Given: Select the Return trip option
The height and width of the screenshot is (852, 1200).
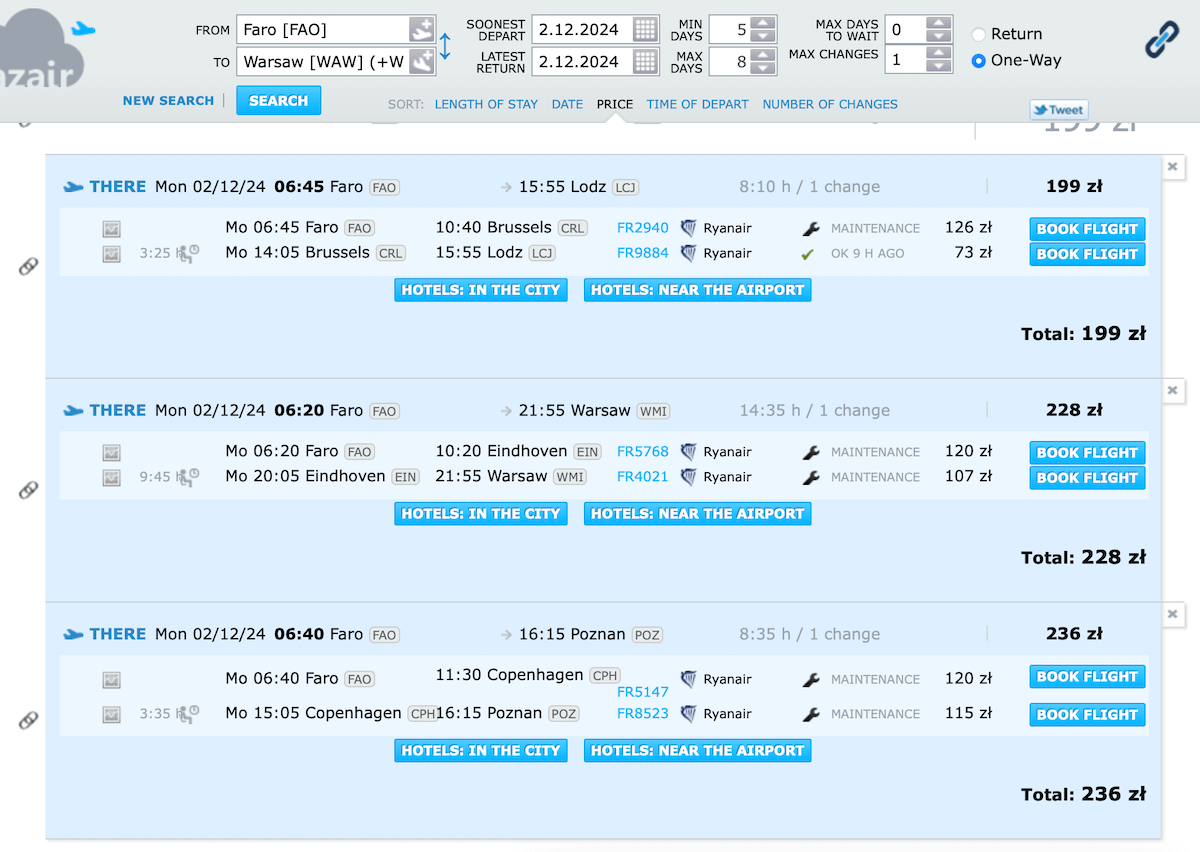Looking at the screenshot, I should pos(979,34).
